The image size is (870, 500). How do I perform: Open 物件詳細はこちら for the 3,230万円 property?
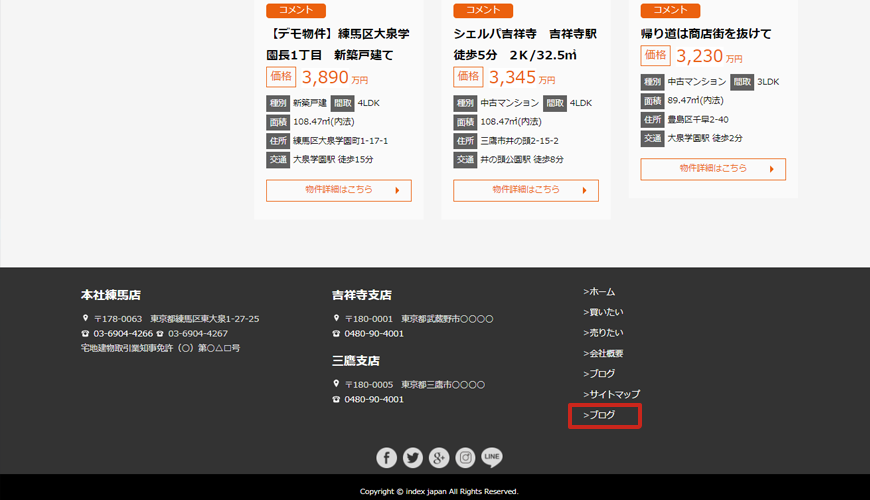(713, 169)
